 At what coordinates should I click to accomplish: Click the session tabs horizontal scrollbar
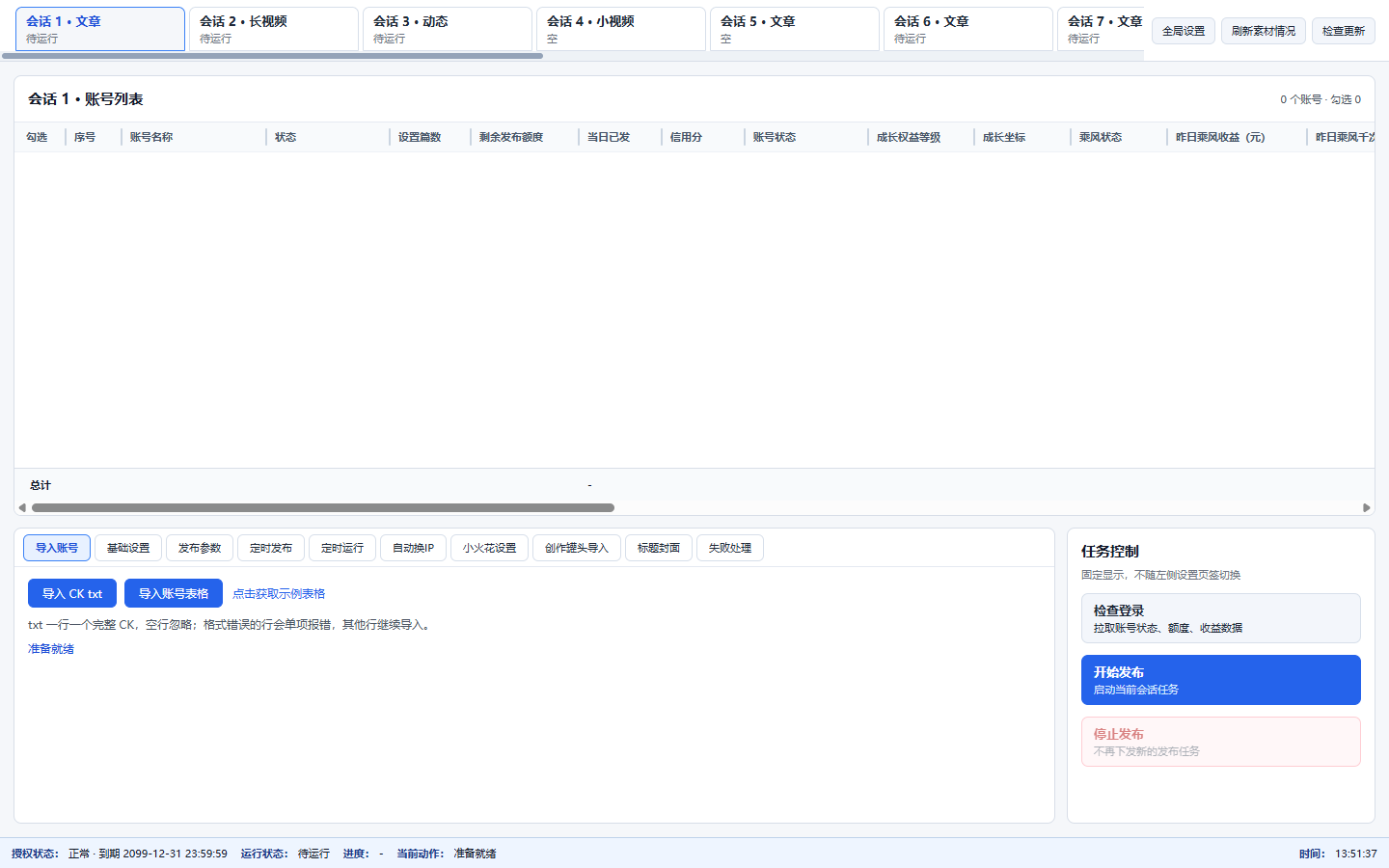point(273,56)
